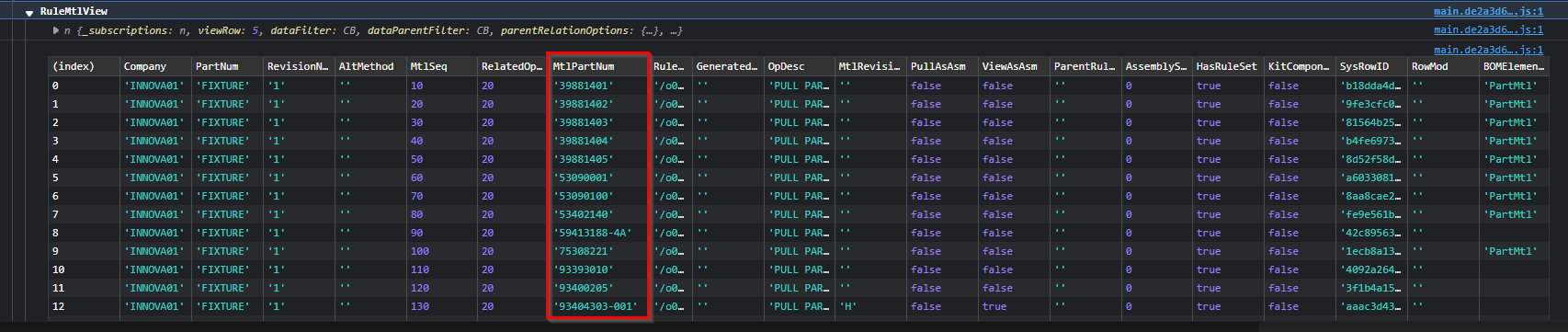The image size is (1568, 332).
Task: Click SysRowID cell '8aa8cae2...'
Action: coord(1372,196)
